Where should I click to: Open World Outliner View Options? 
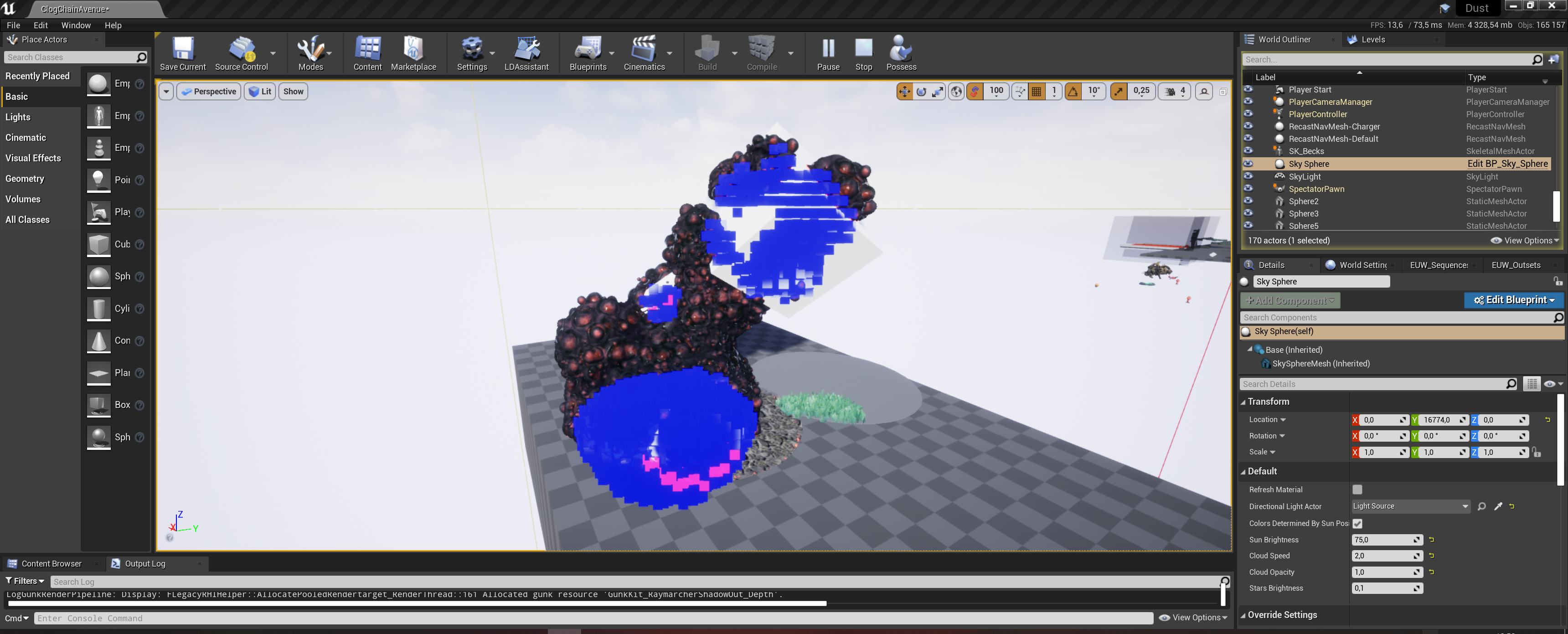1524,241
